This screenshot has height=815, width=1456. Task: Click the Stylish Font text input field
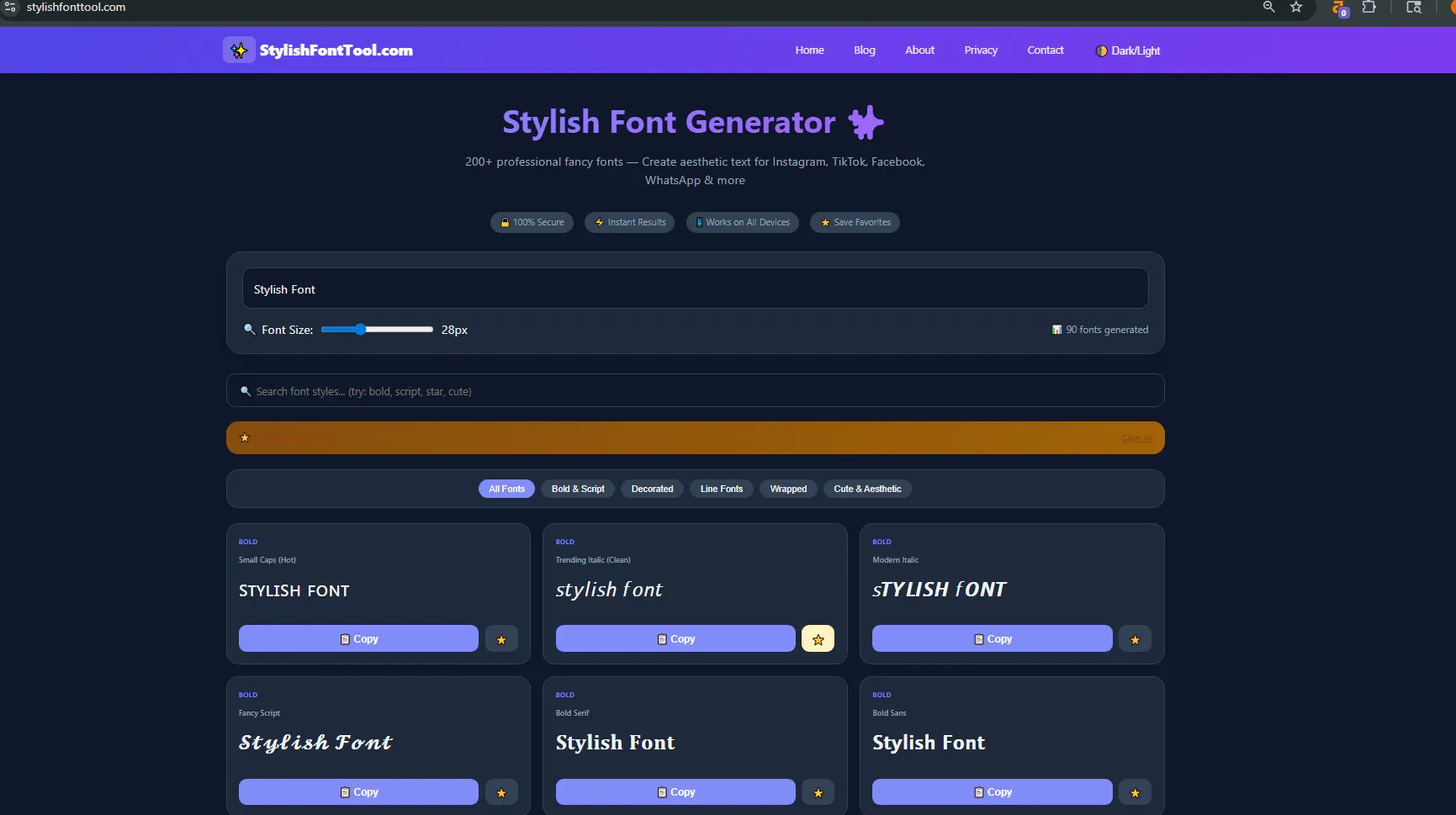[695, 288]
